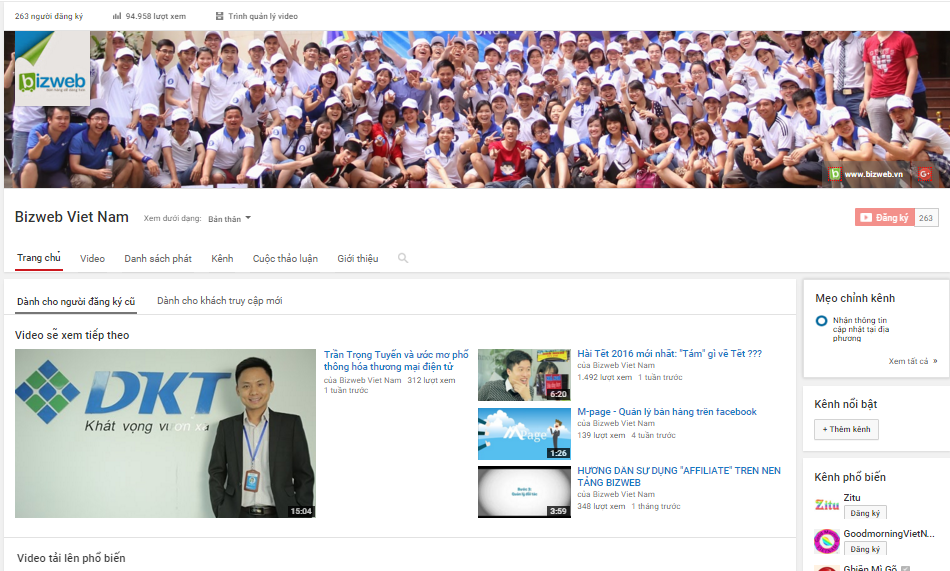Open the 'Trang chủ' tab

coord(39,258)
